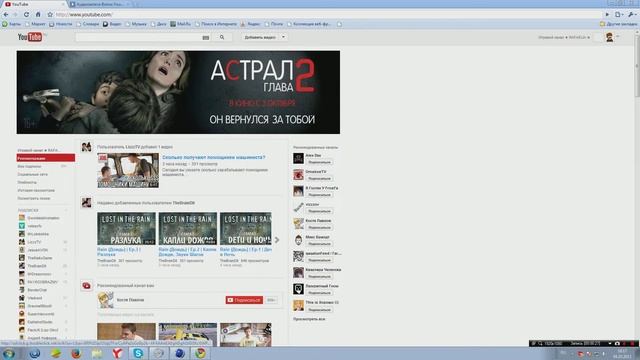
Task: Subscribe to Макс Брандт in recommended channels
Action: click(x=319, y=244)
